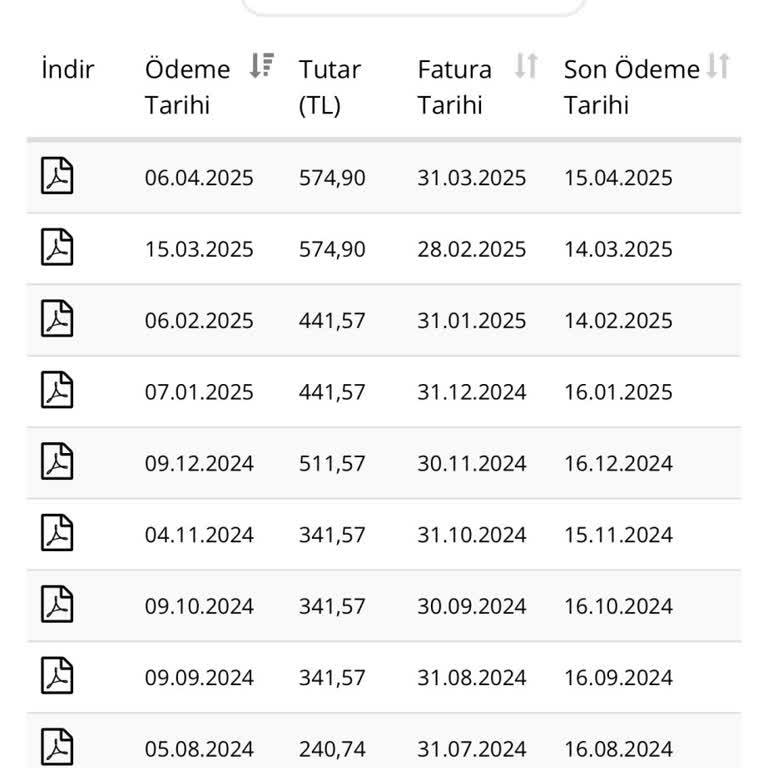This screenshot has height=768, width=768.
Task: Select the 341,57 amount beside 09.09.2024
Action: click(x=332, y=678)
